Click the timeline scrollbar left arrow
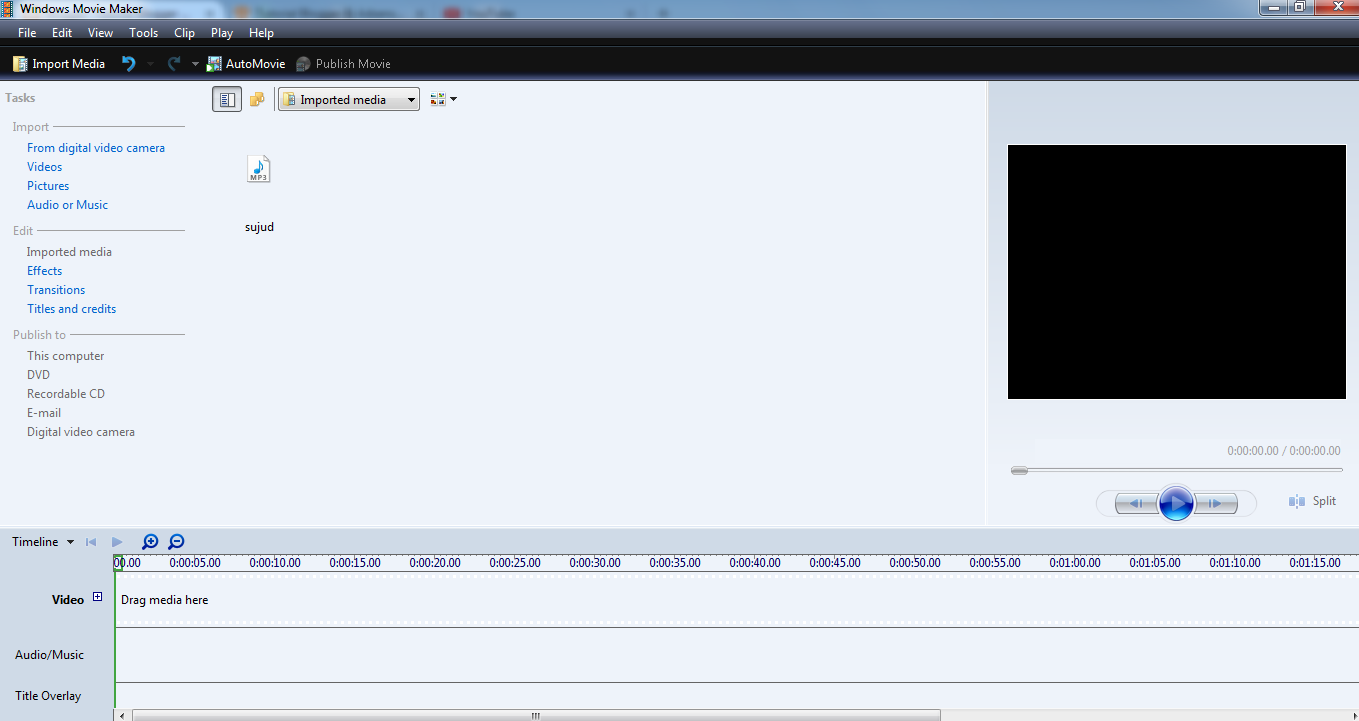 (122, 715)
